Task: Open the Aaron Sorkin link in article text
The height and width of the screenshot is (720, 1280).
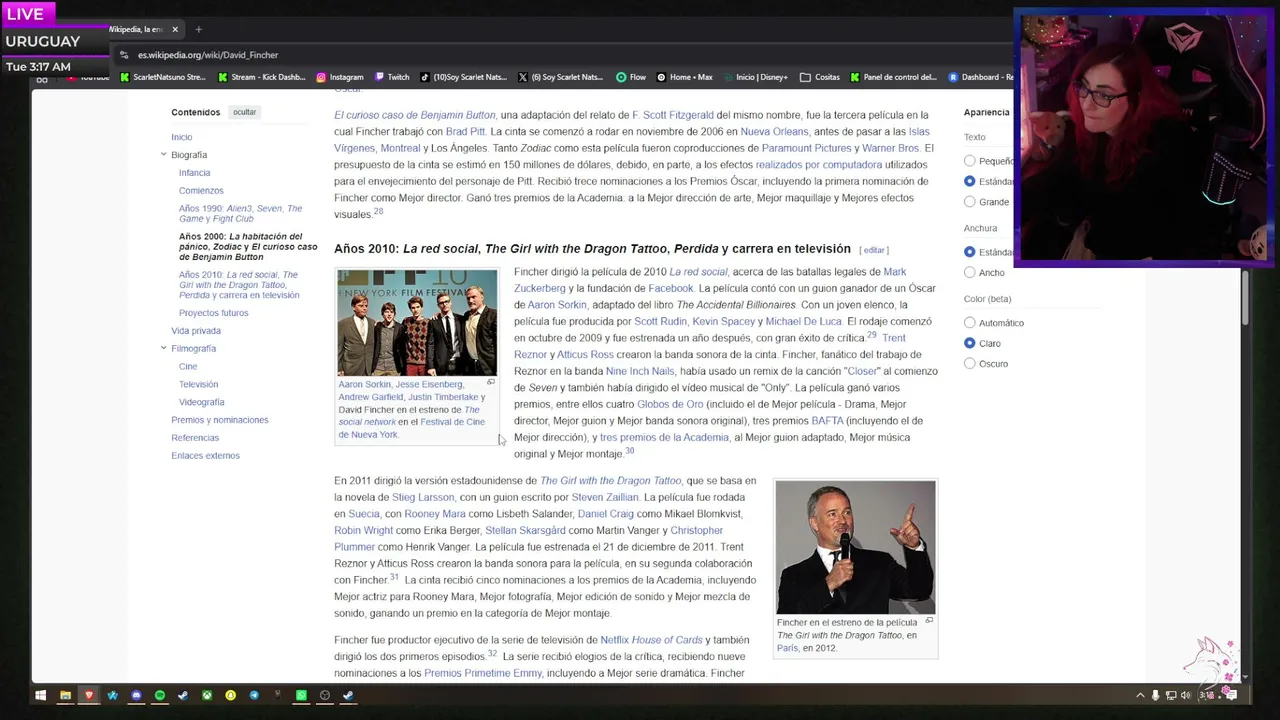Action: [557, 305]
